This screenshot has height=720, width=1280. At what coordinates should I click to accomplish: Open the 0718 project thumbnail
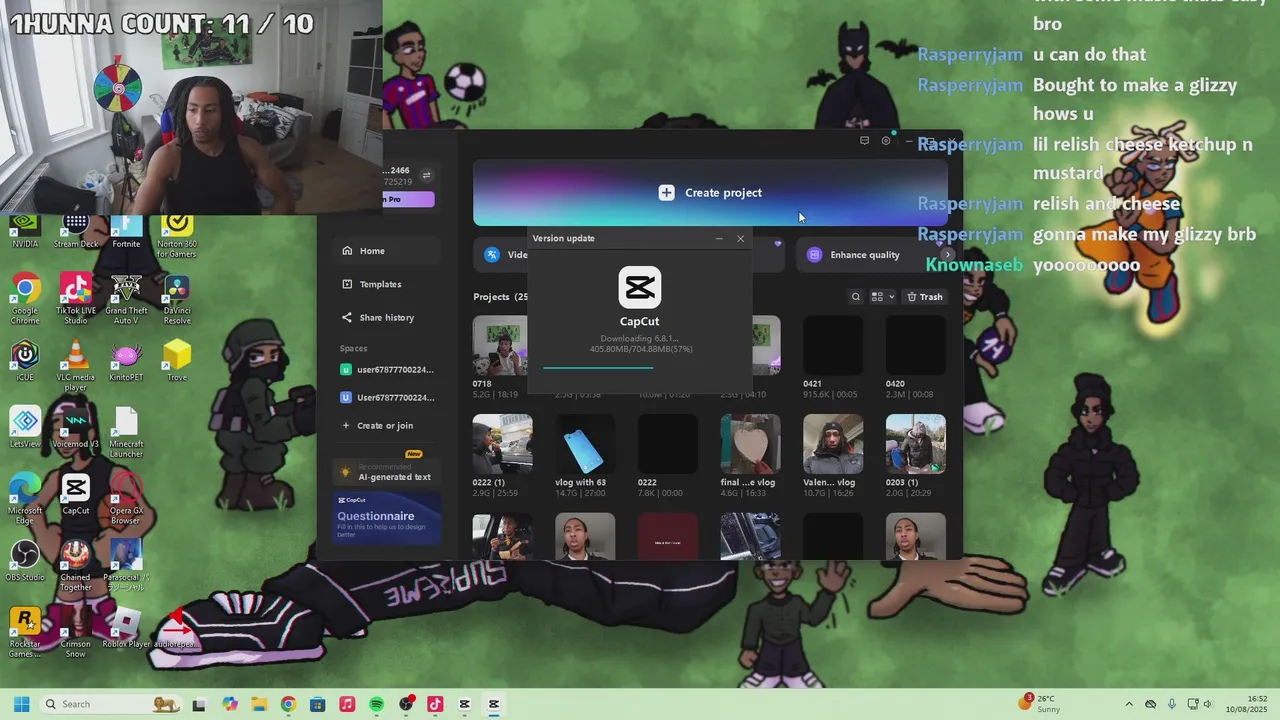coord(500,346)
